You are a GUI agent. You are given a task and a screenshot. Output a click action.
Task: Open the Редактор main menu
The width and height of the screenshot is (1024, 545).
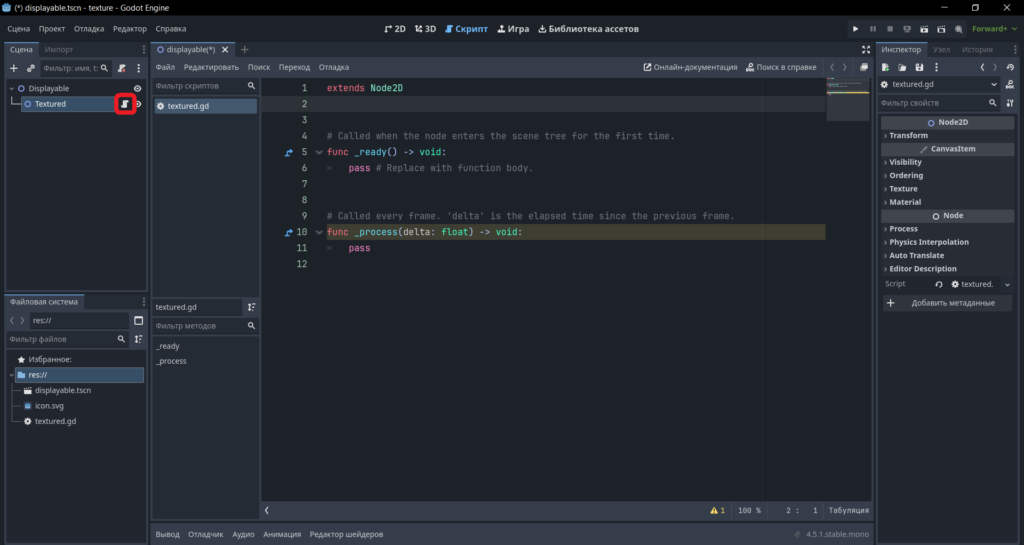point(129,29)
